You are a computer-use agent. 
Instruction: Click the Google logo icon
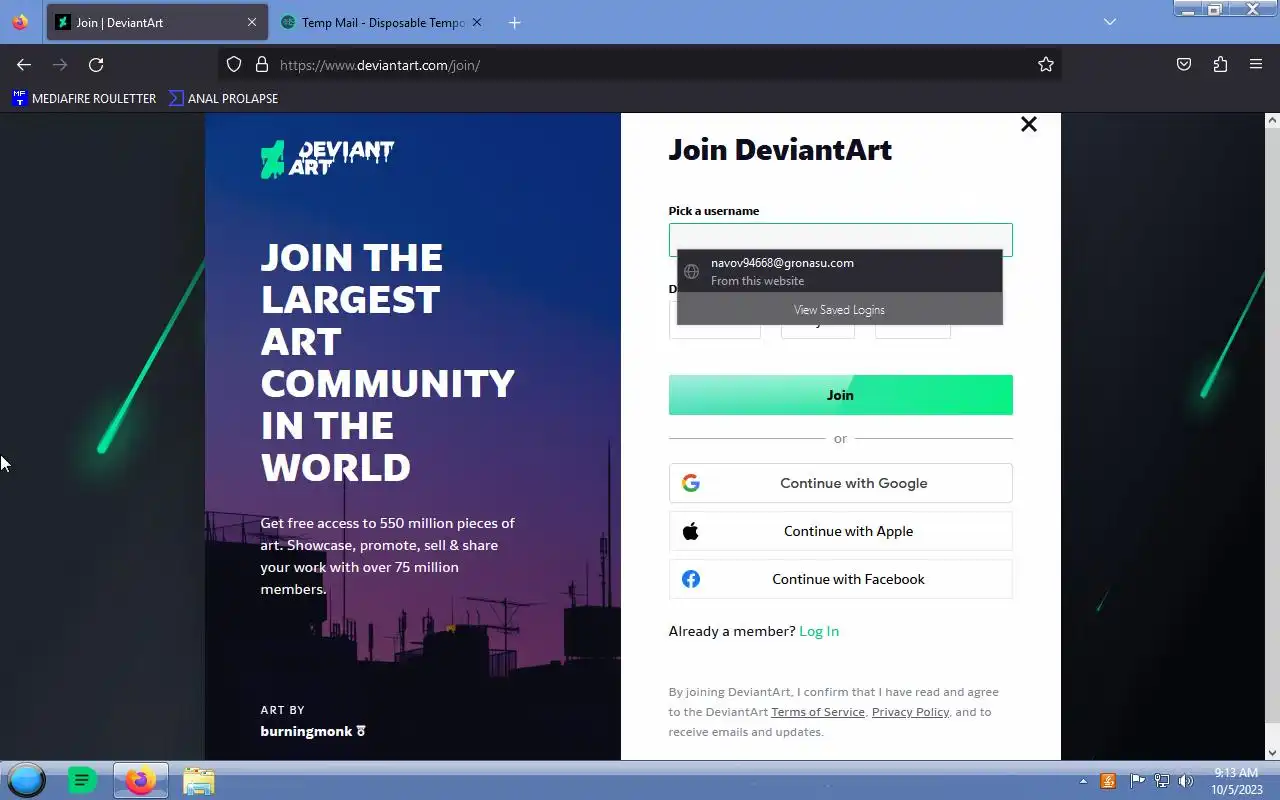[691, 483]
